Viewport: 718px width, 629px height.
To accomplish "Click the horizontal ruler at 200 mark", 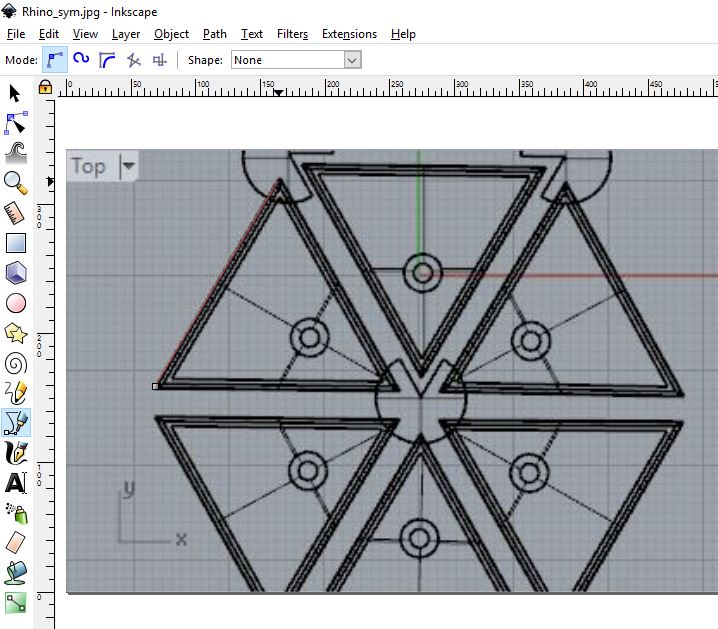I will click(x=332, y=85).
